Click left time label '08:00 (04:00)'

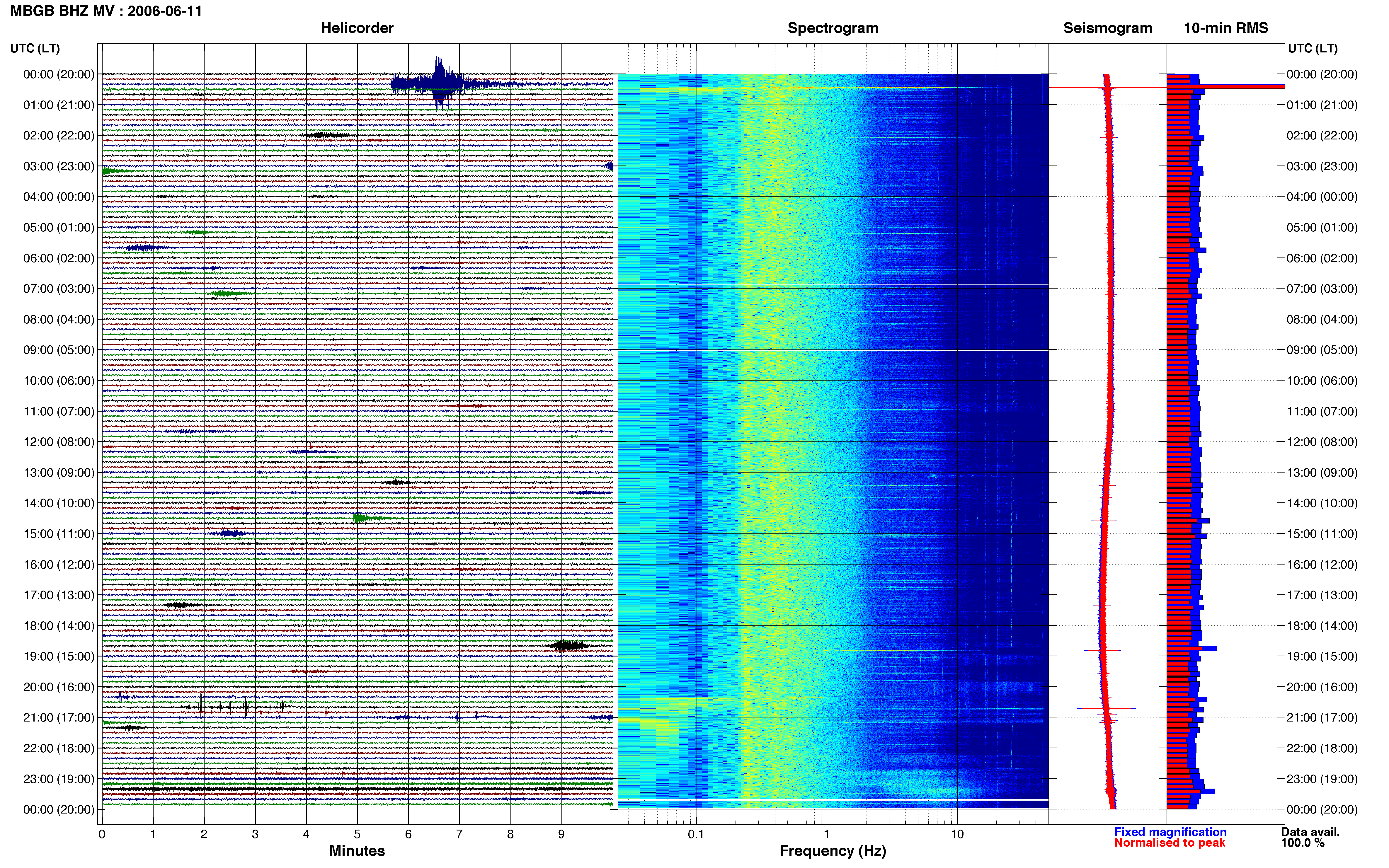(59, 319)
